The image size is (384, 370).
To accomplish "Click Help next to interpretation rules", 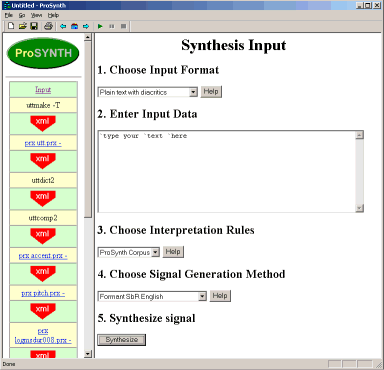I will click(173, 252).
